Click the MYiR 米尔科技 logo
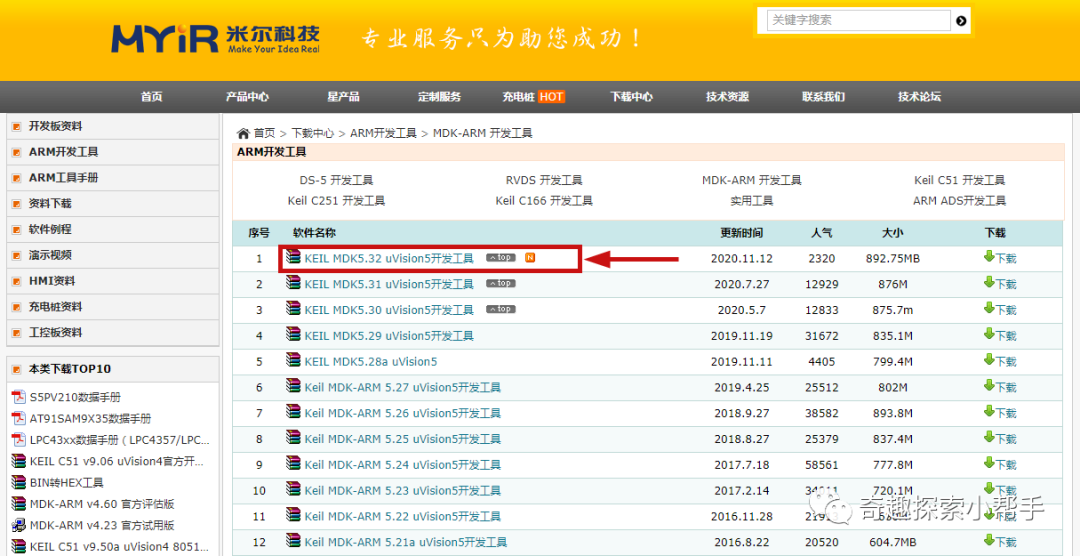The width and height of the screenshot is (1080, 556). (x=216, y=39)
